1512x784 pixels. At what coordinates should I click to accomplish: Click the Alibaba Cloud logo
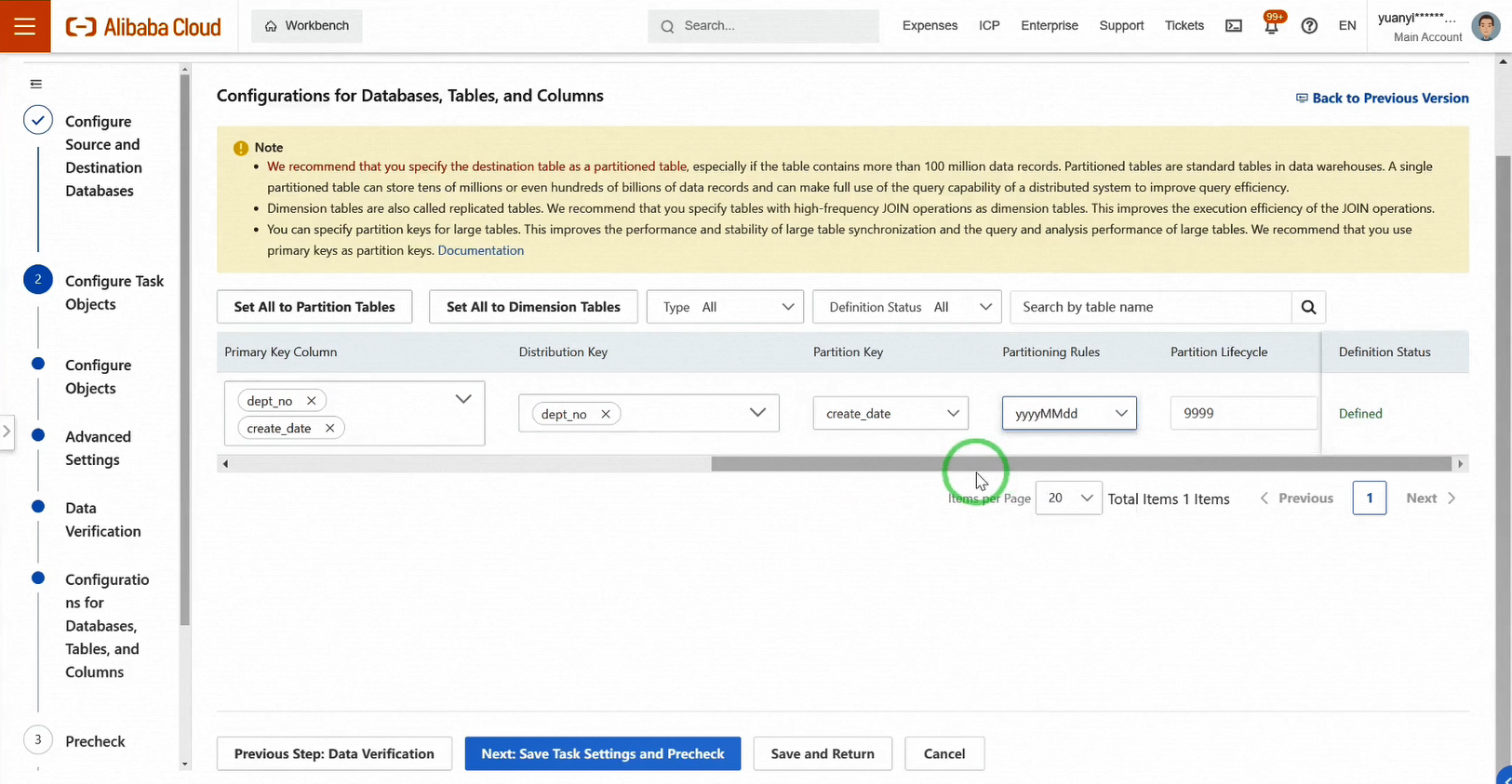coord(143,27)
